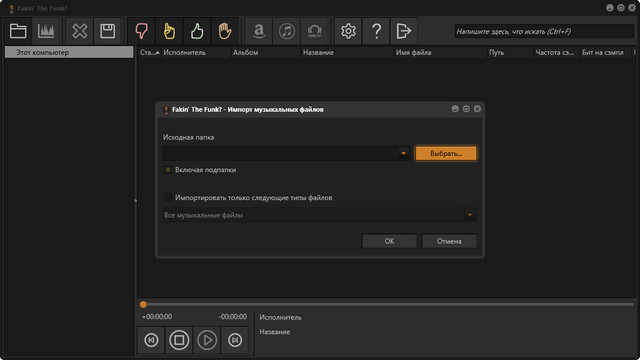Image resolution: width=640 pixels, height=360 pixels.
Task: Click the search field in toolbar
Action: 544,31
